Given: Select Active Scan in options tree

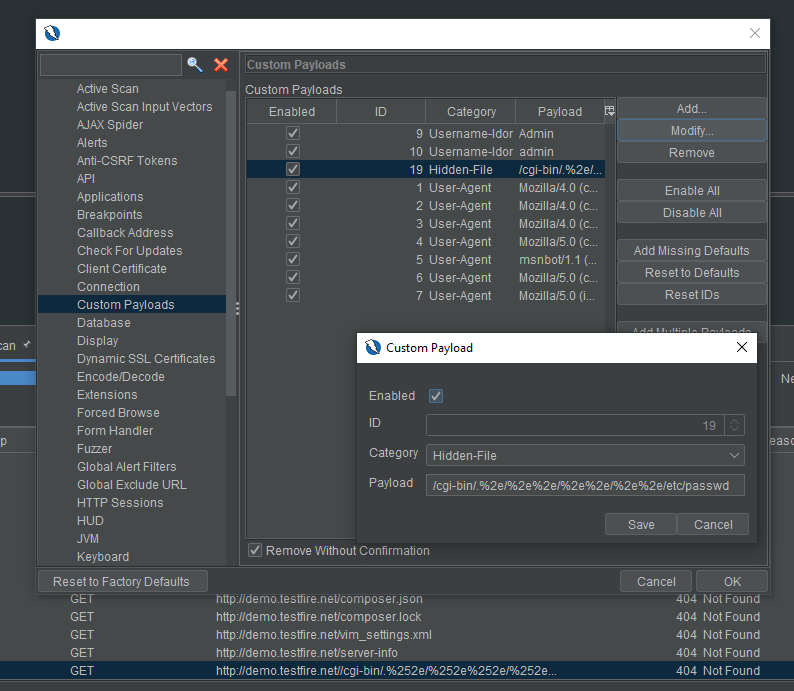Looking at the screenshot, I should (x=107, y=89).
